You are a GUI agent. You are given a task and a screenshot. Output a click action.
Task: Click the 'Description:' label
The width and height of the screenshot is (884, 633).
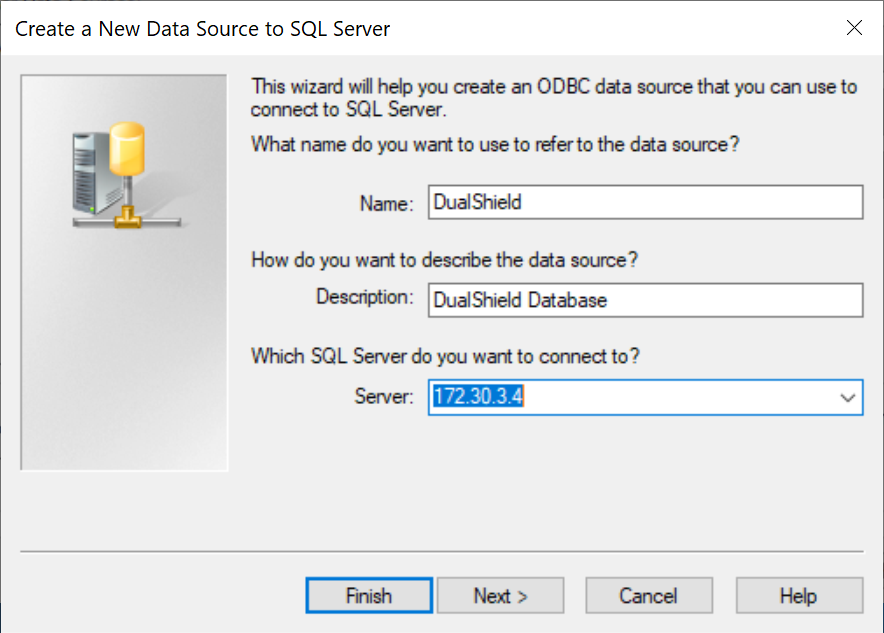[364, 297]
